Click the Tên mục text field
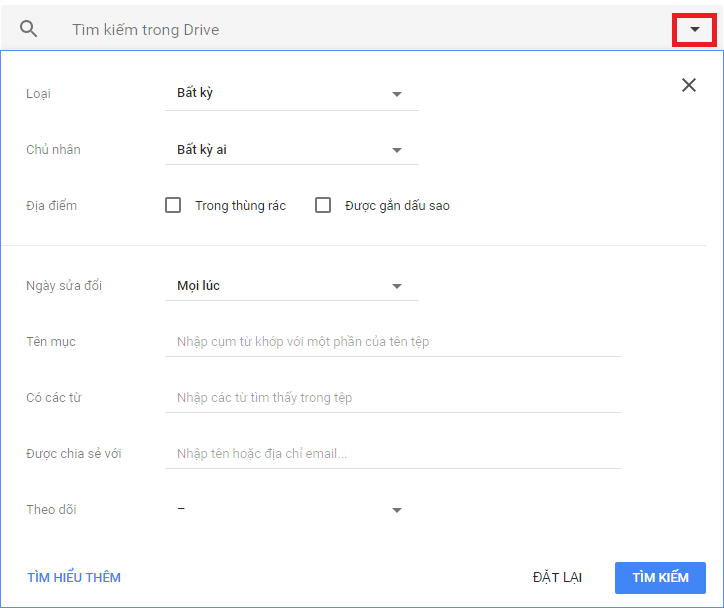 coord(392,342)
